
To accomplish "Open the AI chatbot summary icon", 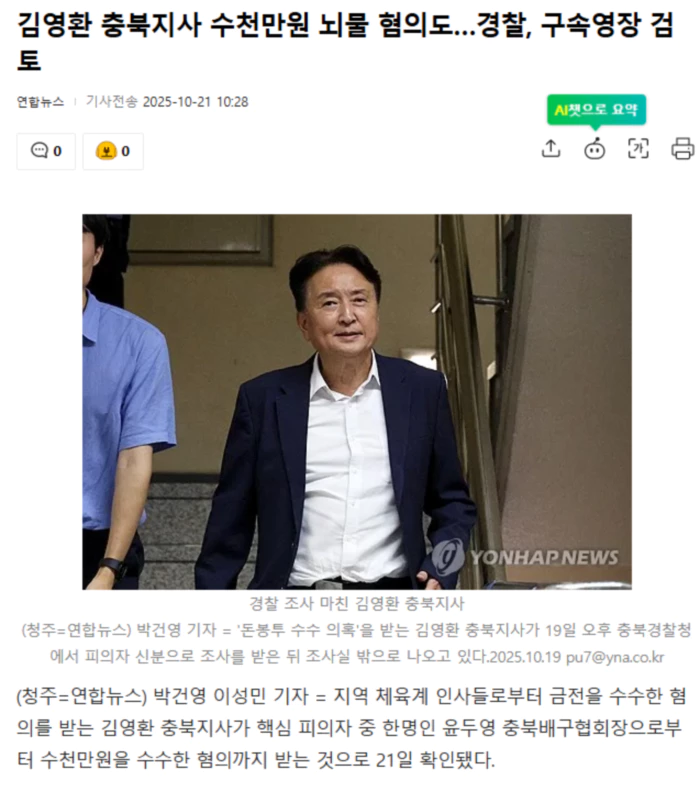I will click(594, 149).
